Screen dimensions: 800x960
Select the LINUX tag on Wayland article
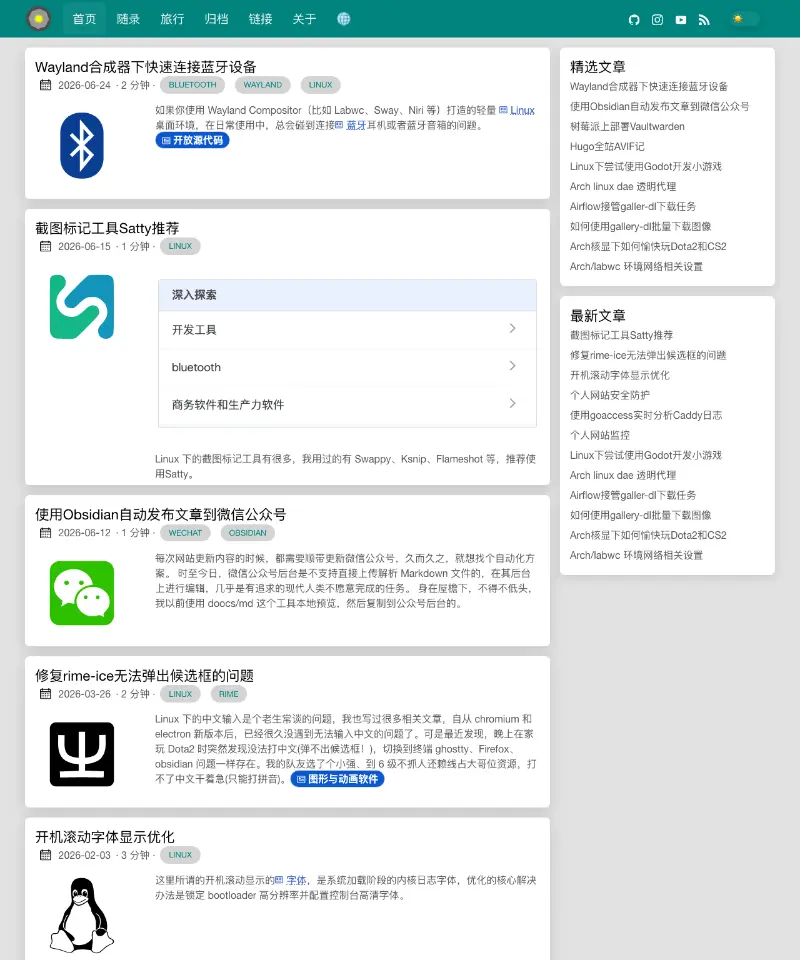pos(320,85)
